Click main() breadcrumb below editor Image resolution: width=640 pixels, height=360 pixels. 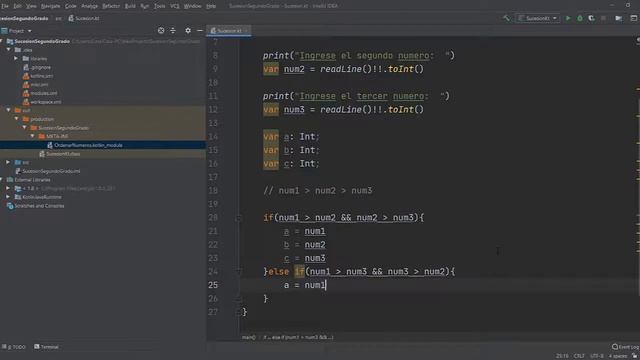coord(249,337)
